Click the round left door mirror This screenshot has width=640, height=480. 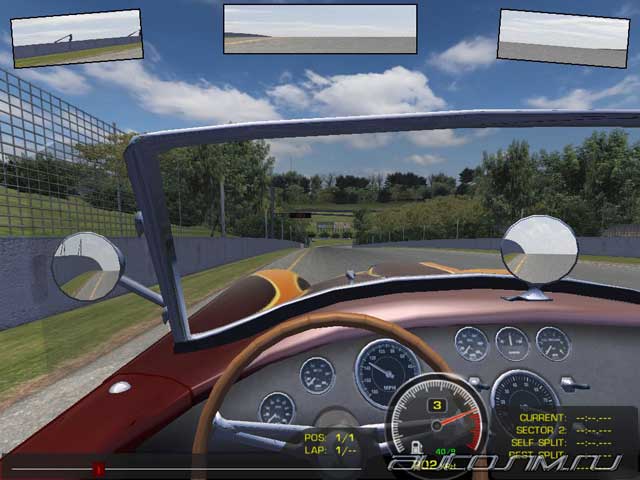pyautogui.click(x=87, y=266)
